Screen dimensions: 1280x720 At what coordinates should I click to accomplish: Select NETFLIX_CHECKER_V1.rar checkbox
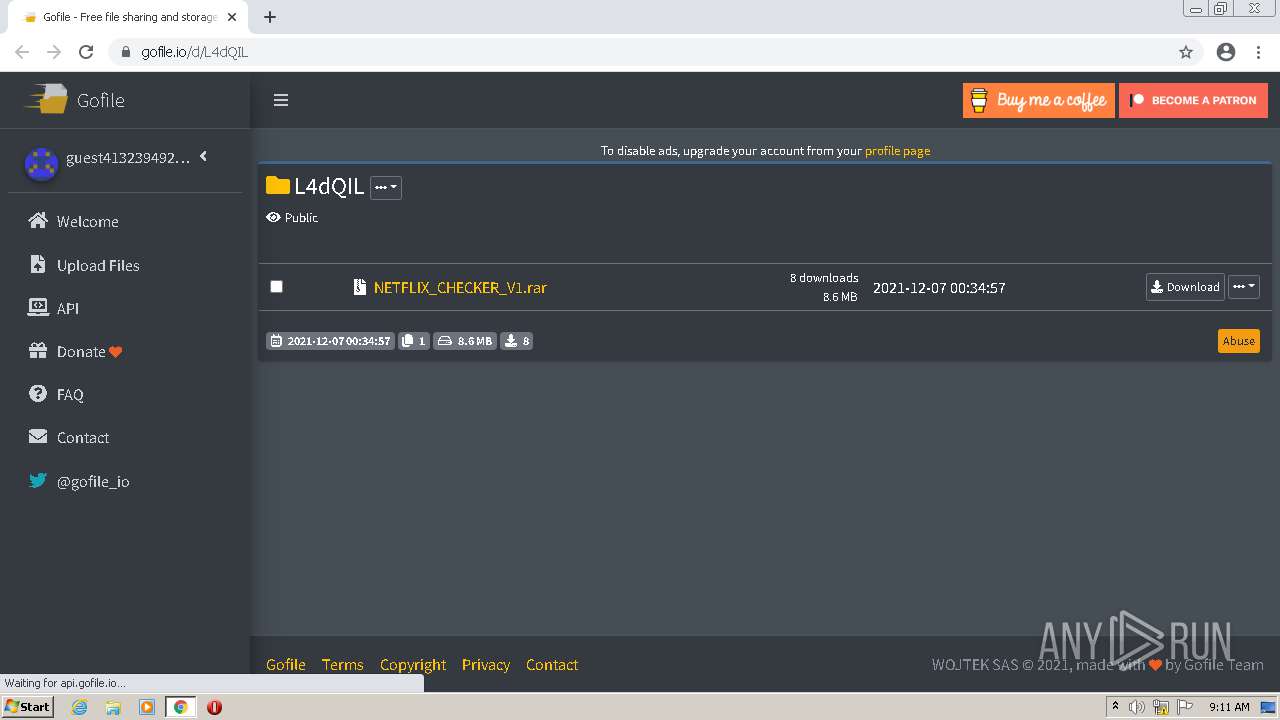[277, 287]
